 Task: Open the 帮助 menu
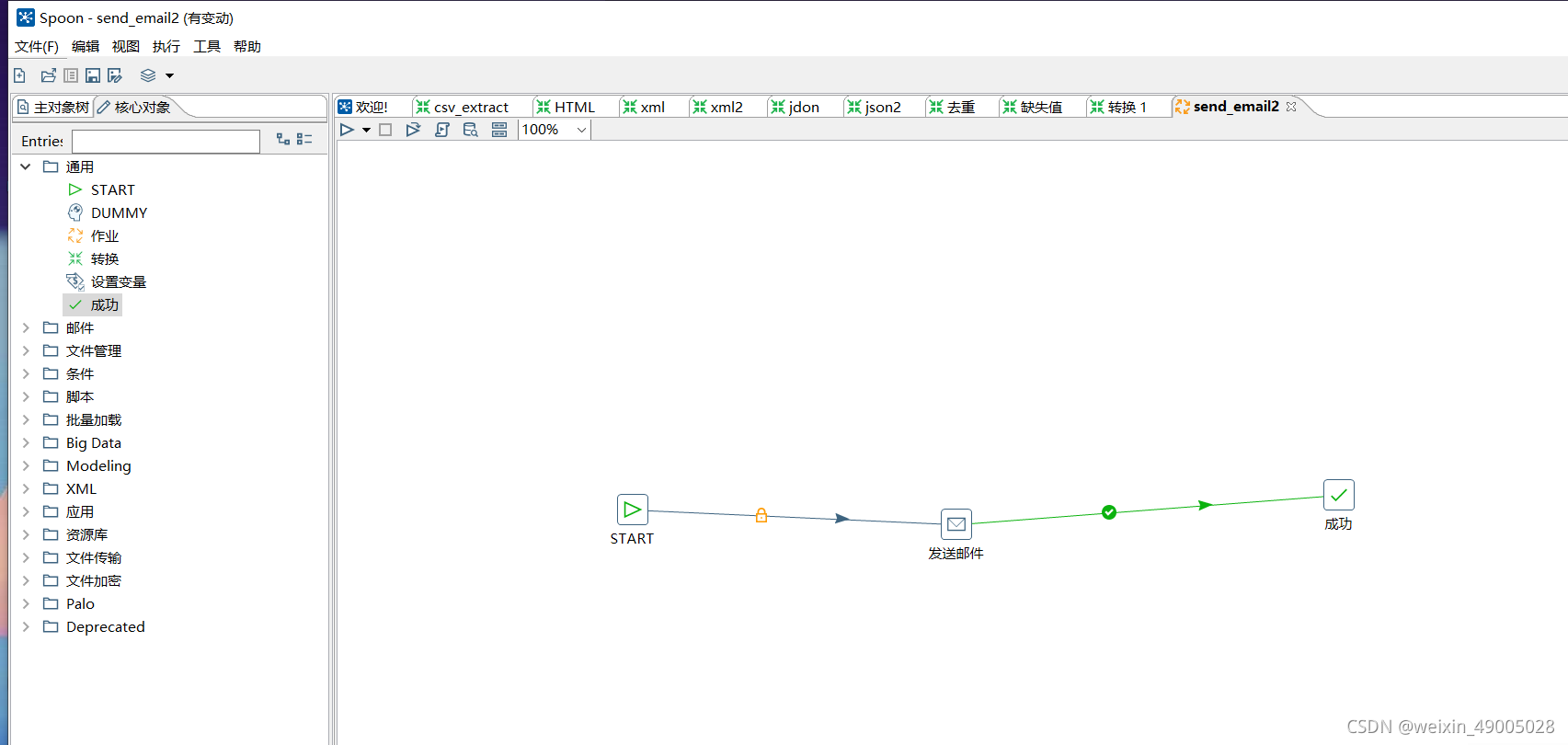click(247, 46)
